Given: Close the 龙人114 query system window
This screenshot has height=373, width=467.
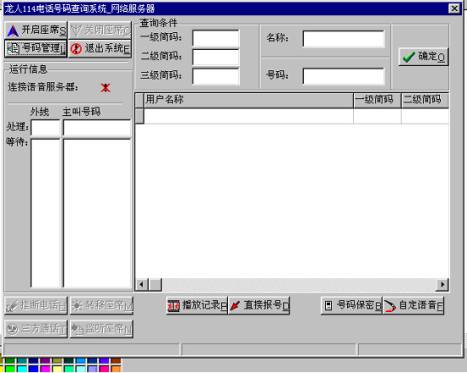Looking at the screenshot, I should pyautogui.click(x=454, y=8).
